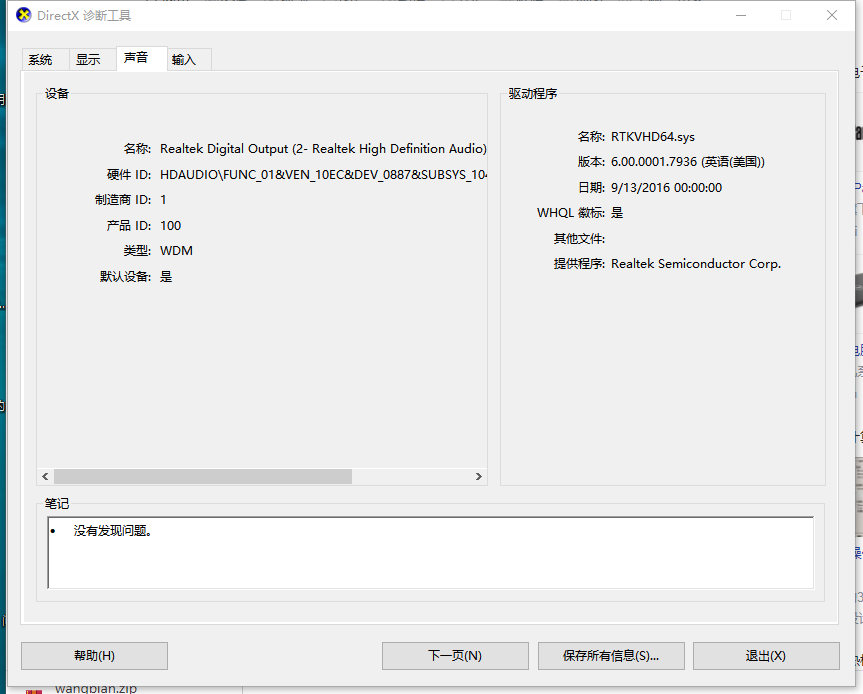
Task: Click the empty scrollbar track right of the thumb
Action: click(410, 477)
